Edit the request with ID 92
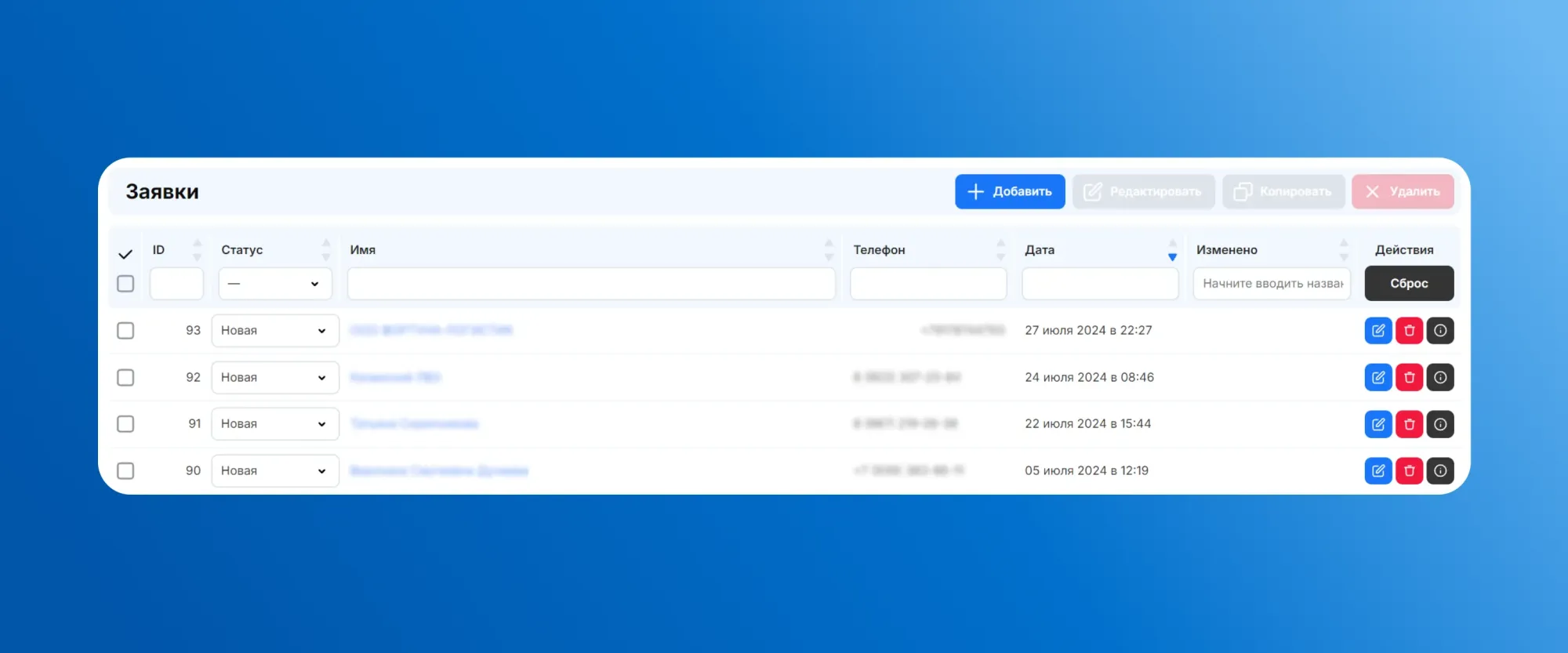1568x653 pixels. (1378, 377)
